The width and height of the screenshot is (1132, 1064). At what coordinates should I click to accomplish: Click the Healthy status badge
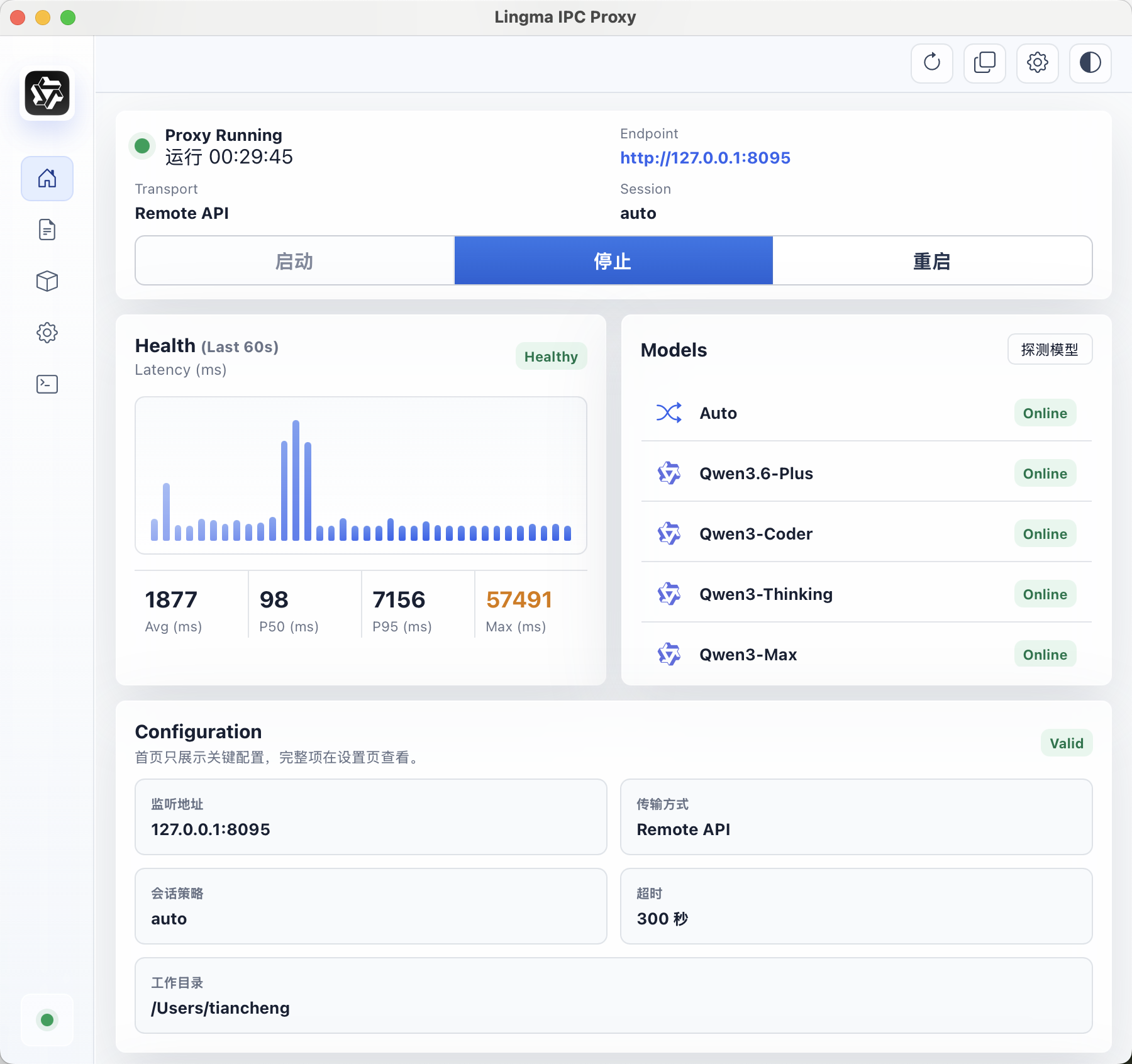[551, 357]
